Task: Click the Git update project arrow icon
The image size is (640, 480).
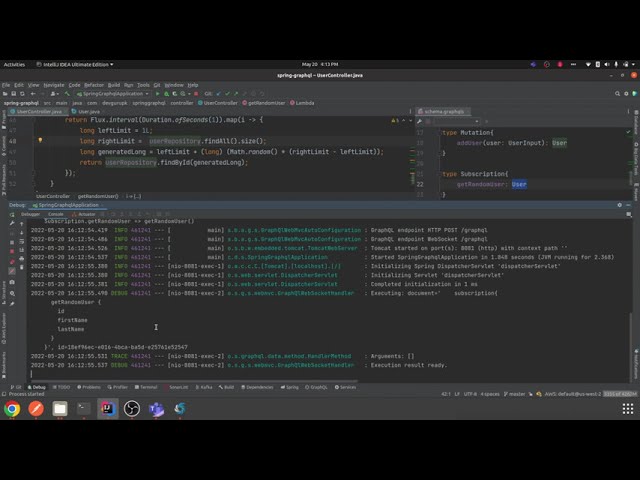Action: tap(218, 94)
